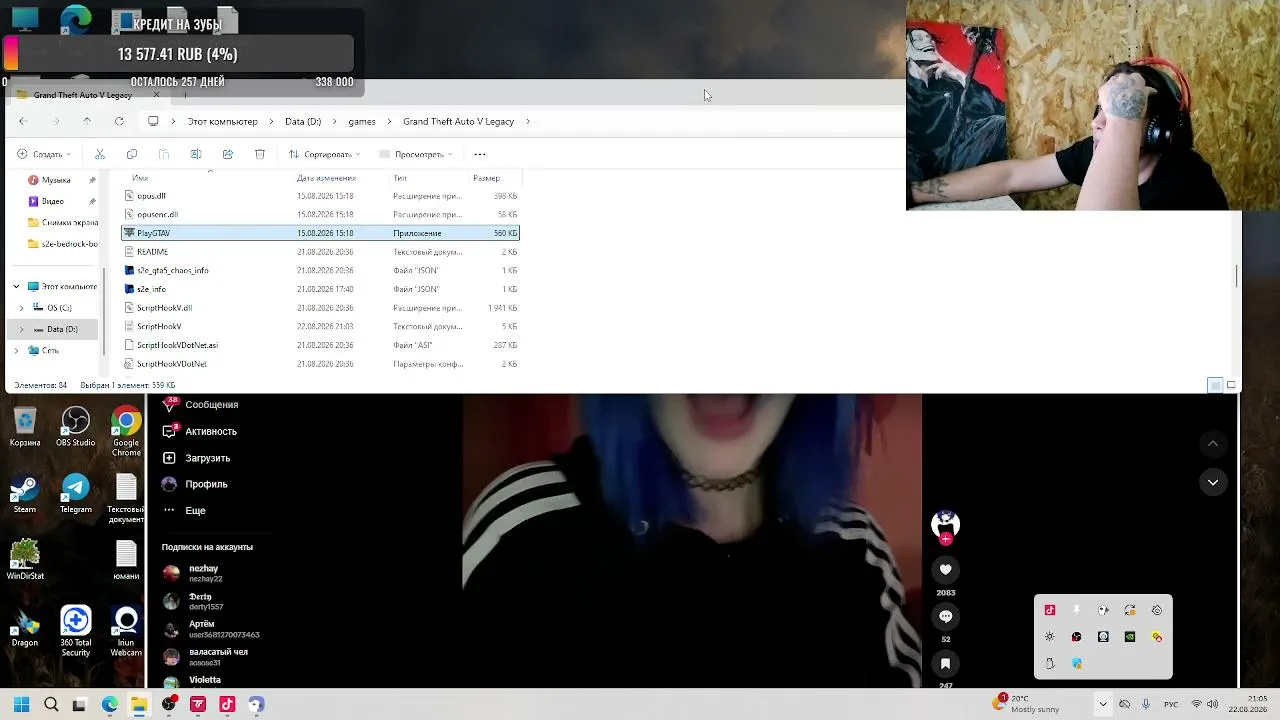1280x720 pixels.
Task: Switch to large icons view in Explorer status bar
Action: click(x=1231, y=385)
